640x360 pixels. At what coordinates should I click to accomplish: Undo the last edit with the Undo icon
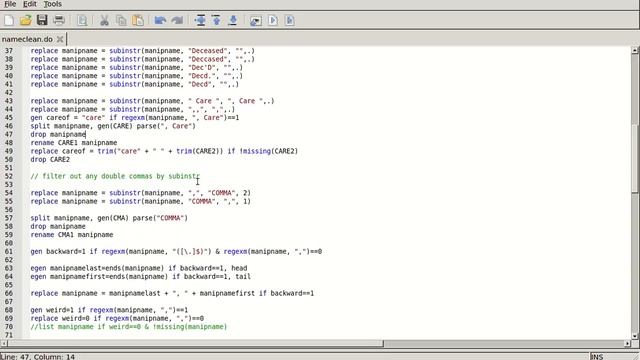point(160,20)
